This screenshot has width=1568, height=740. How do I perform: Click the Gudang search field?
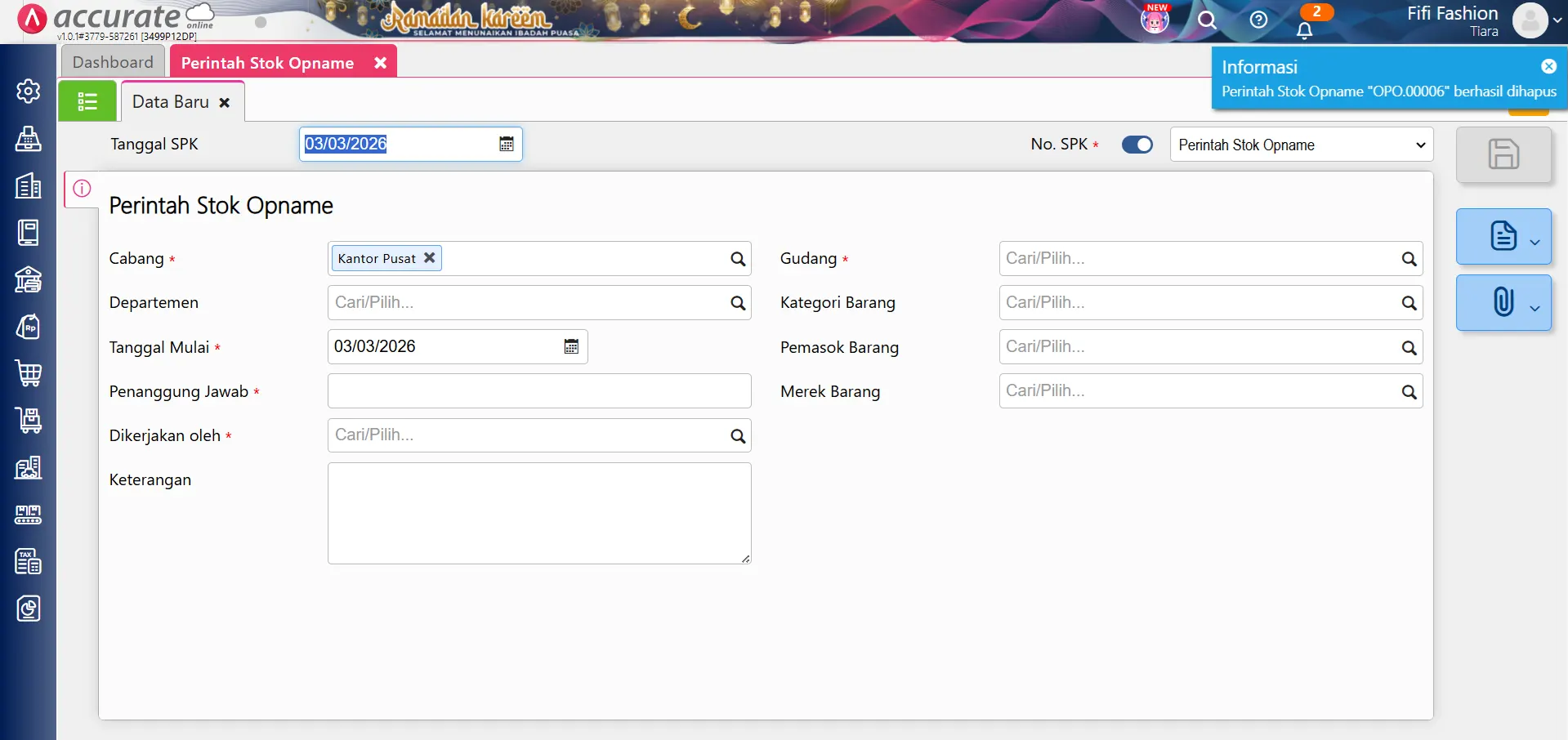click(x=1198, y=259)
